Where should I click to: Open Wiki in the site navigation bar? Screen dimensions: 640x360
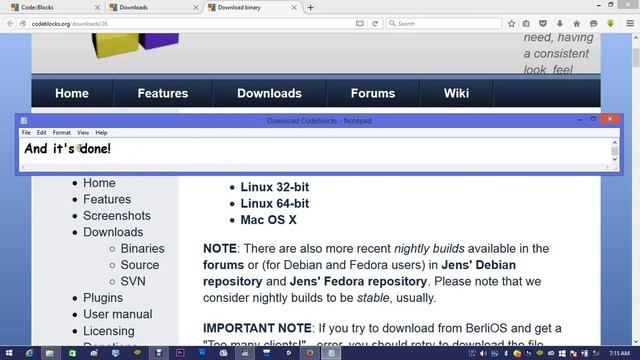click(456, 93)
